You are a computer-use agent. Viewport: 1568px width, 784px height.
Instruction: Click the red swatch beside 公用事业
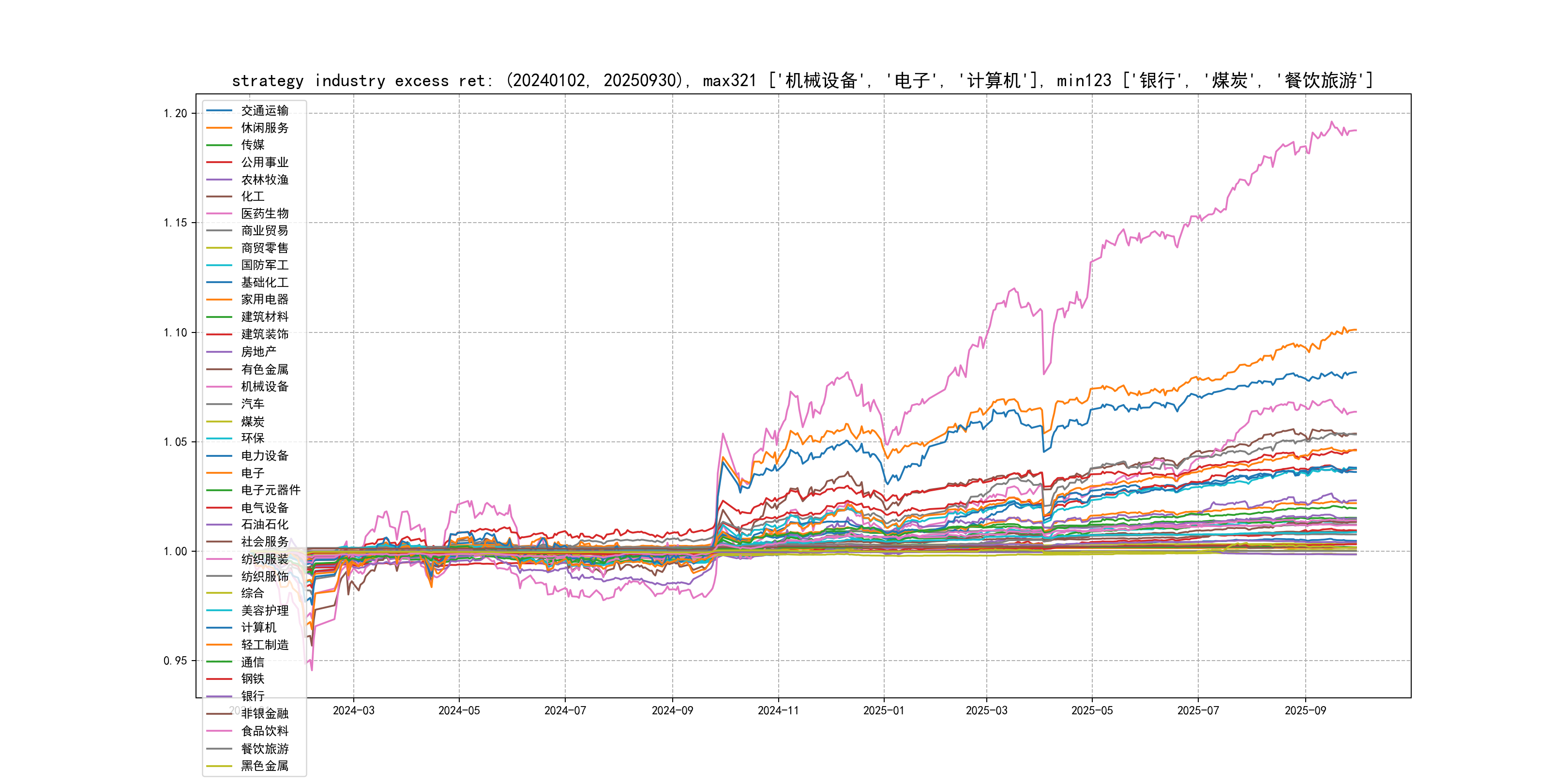click(219, 163)
